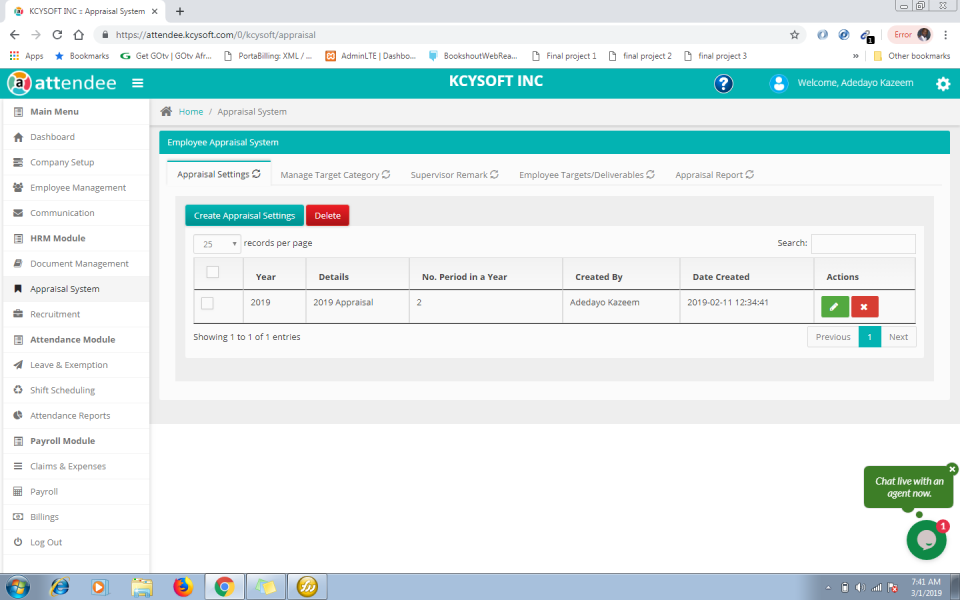Open Document Management in sidebar
Screen dimensions: 960x600
(76, 263)
